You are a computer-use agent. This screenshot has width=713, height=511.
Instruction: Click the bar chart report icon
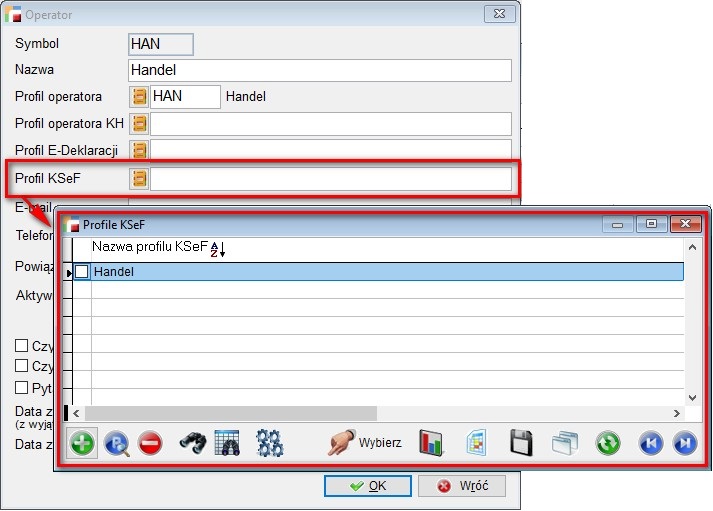pyautogui.click(x=431, y=443)
